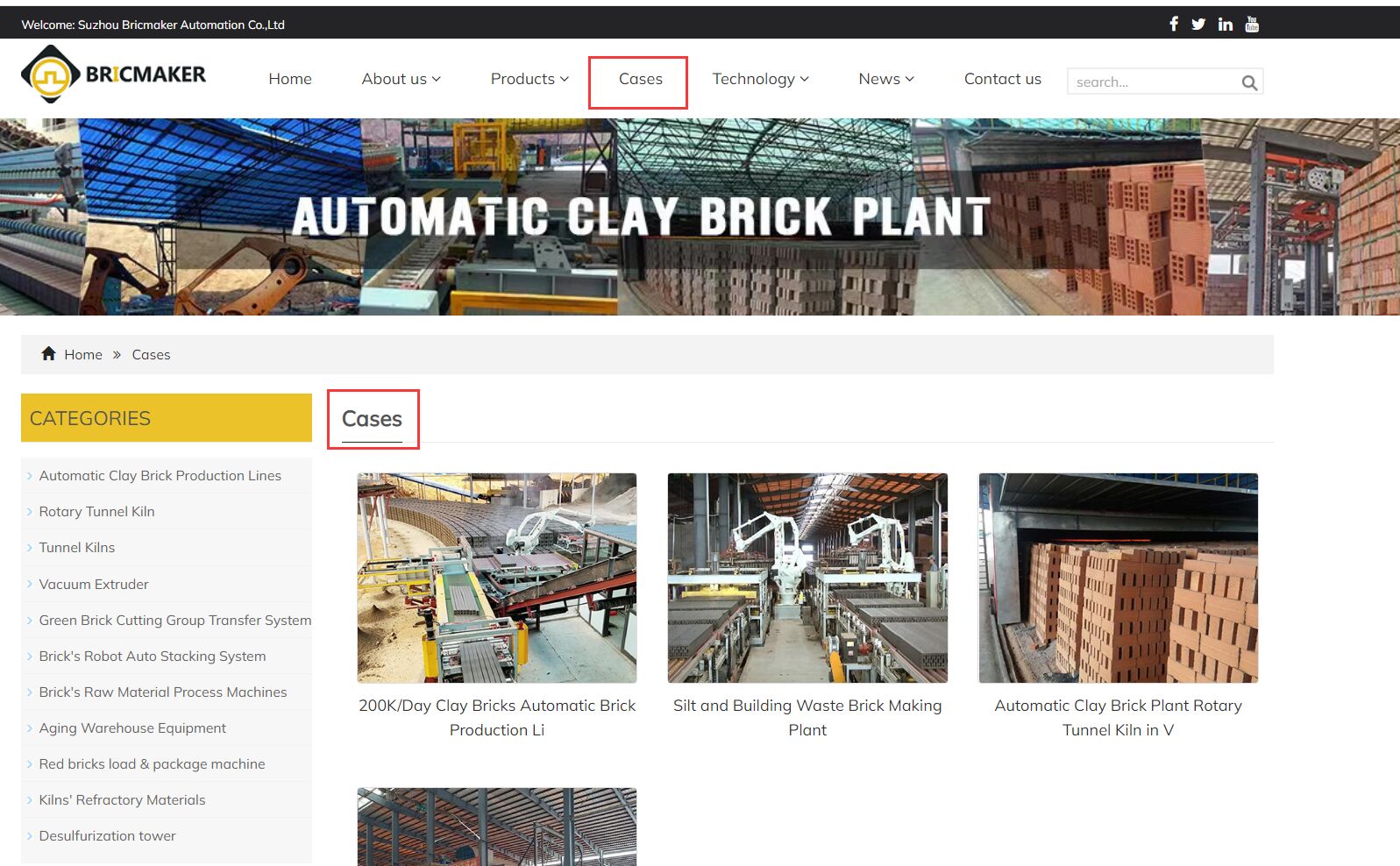The width and height of the screenshot is (1400, 866).
Task: Open the YouTube social icon
Action: (x=1252, y=25)
